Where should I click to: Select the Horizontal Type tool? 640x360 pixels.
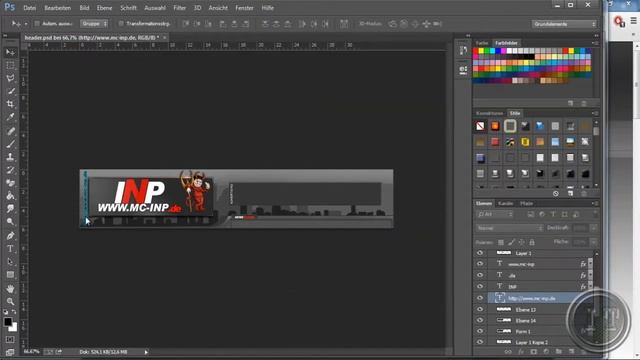(11, 249)
